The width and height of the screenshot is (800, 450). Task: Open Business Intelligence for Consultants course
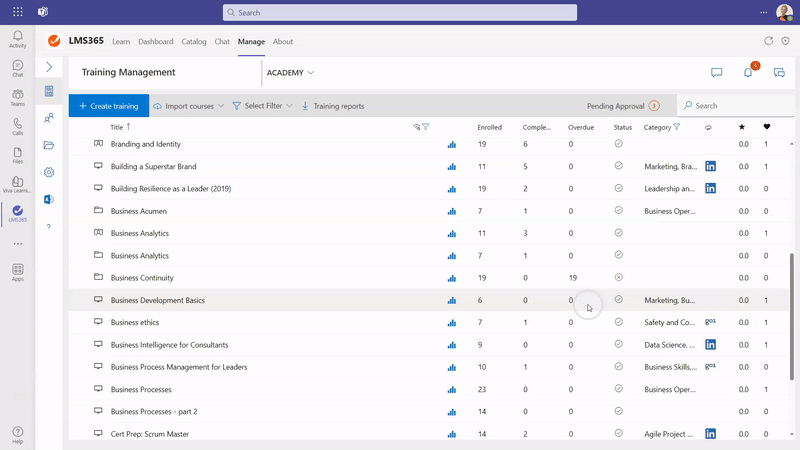[x=169, y=345]
